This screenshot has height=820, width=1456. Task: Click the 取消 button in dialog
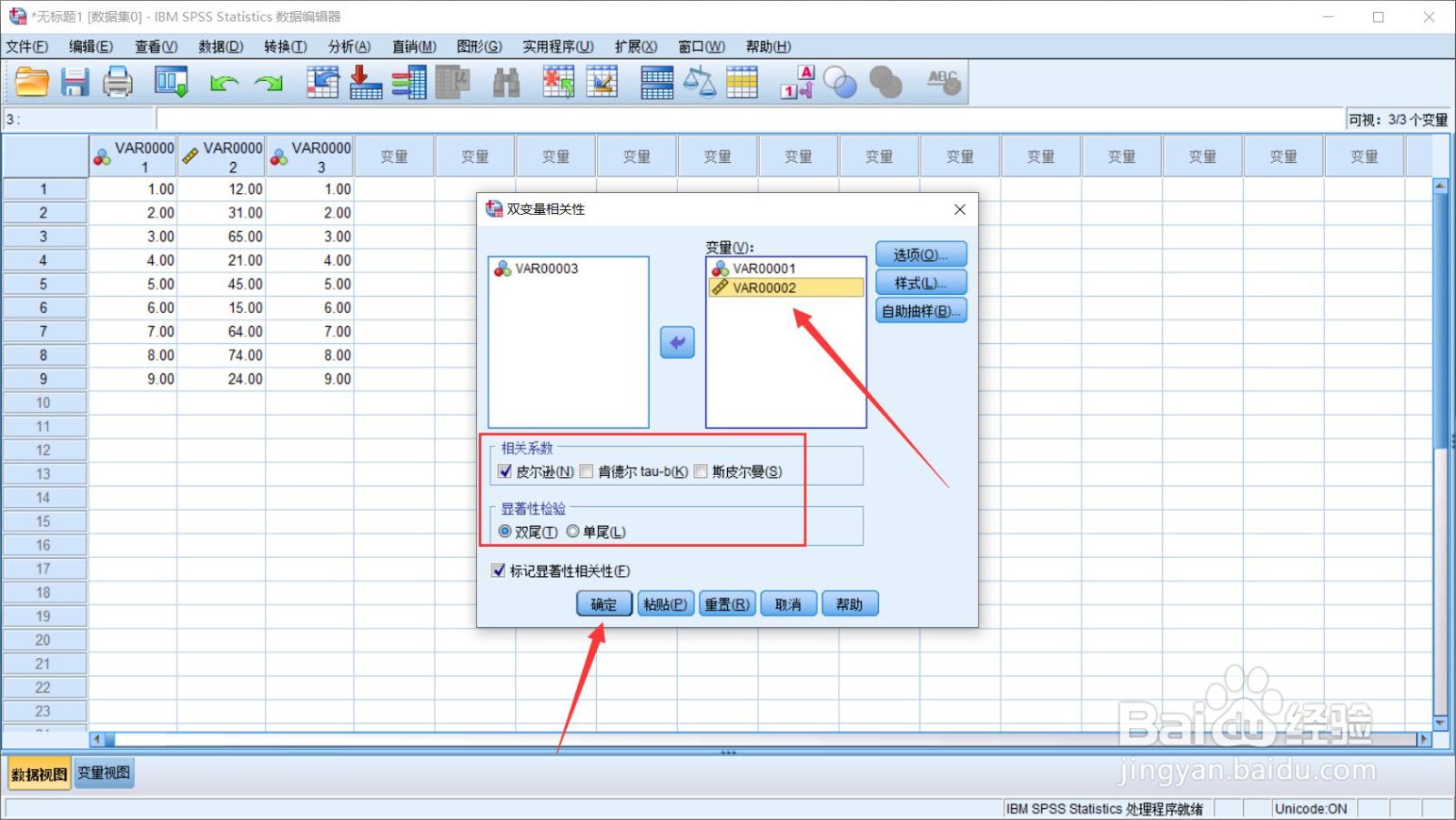click(x=788, y=604)
